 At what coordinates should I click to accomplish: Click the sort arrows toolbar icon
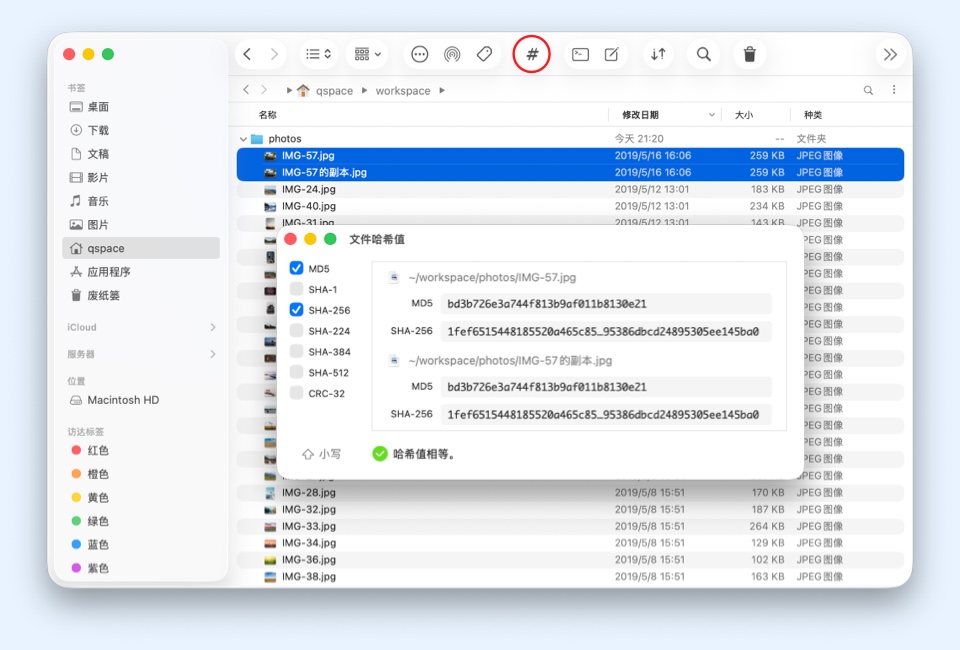(x=658, y=55)
